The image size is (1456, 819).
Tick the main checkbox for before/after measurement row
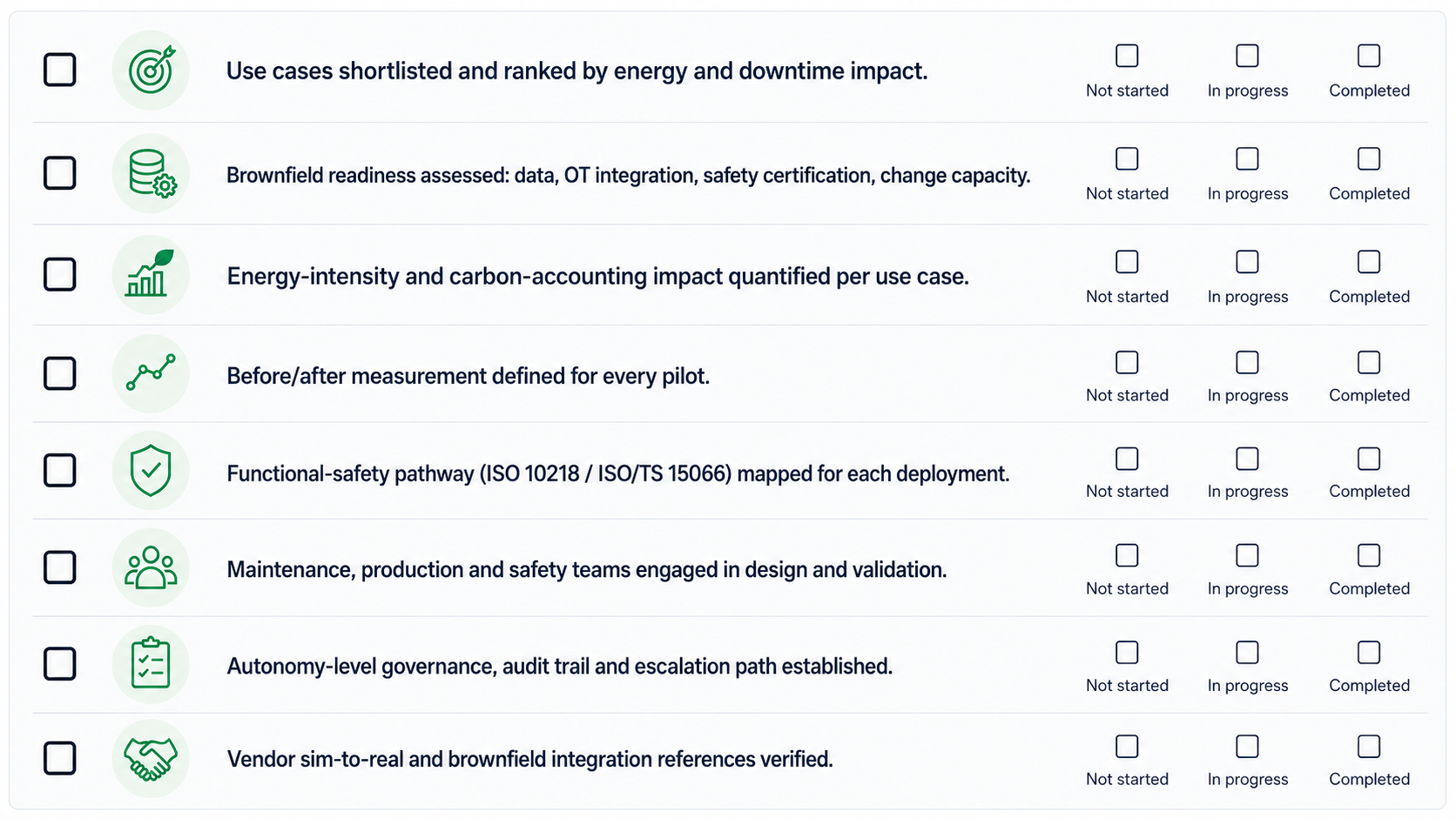click(60, 373)
